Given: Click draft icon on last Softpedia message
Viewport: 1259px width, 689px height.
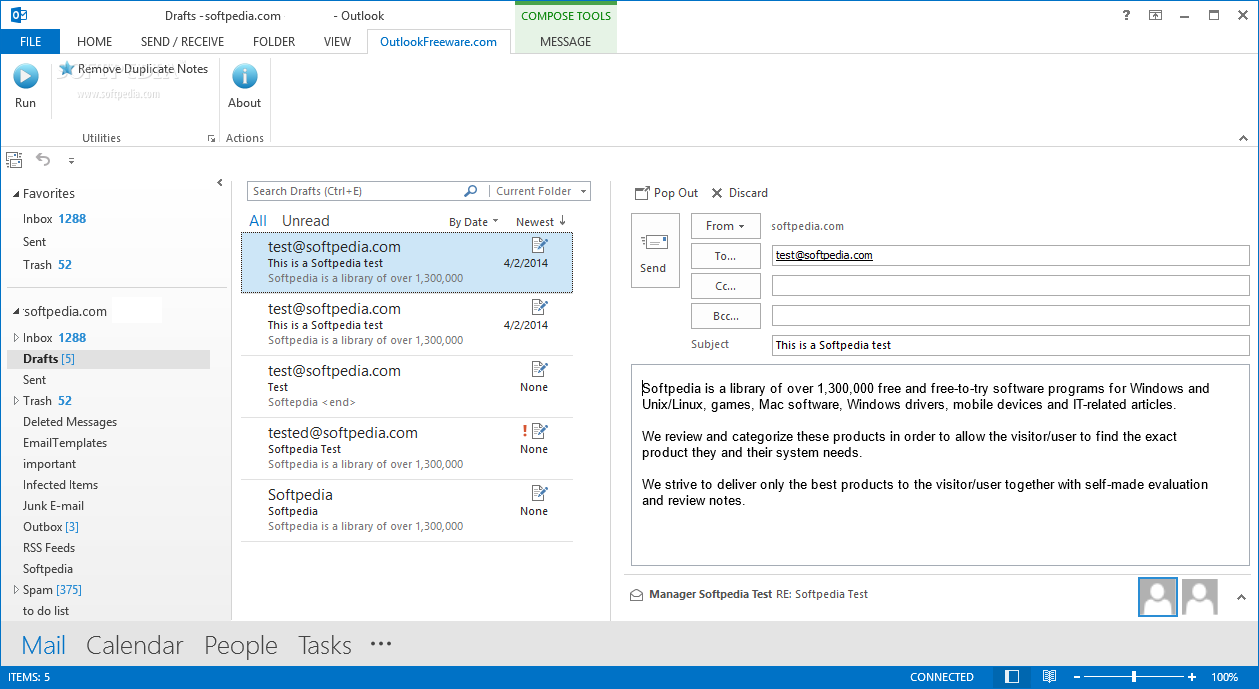Looking at the screenshot, I should click(540, 493).
